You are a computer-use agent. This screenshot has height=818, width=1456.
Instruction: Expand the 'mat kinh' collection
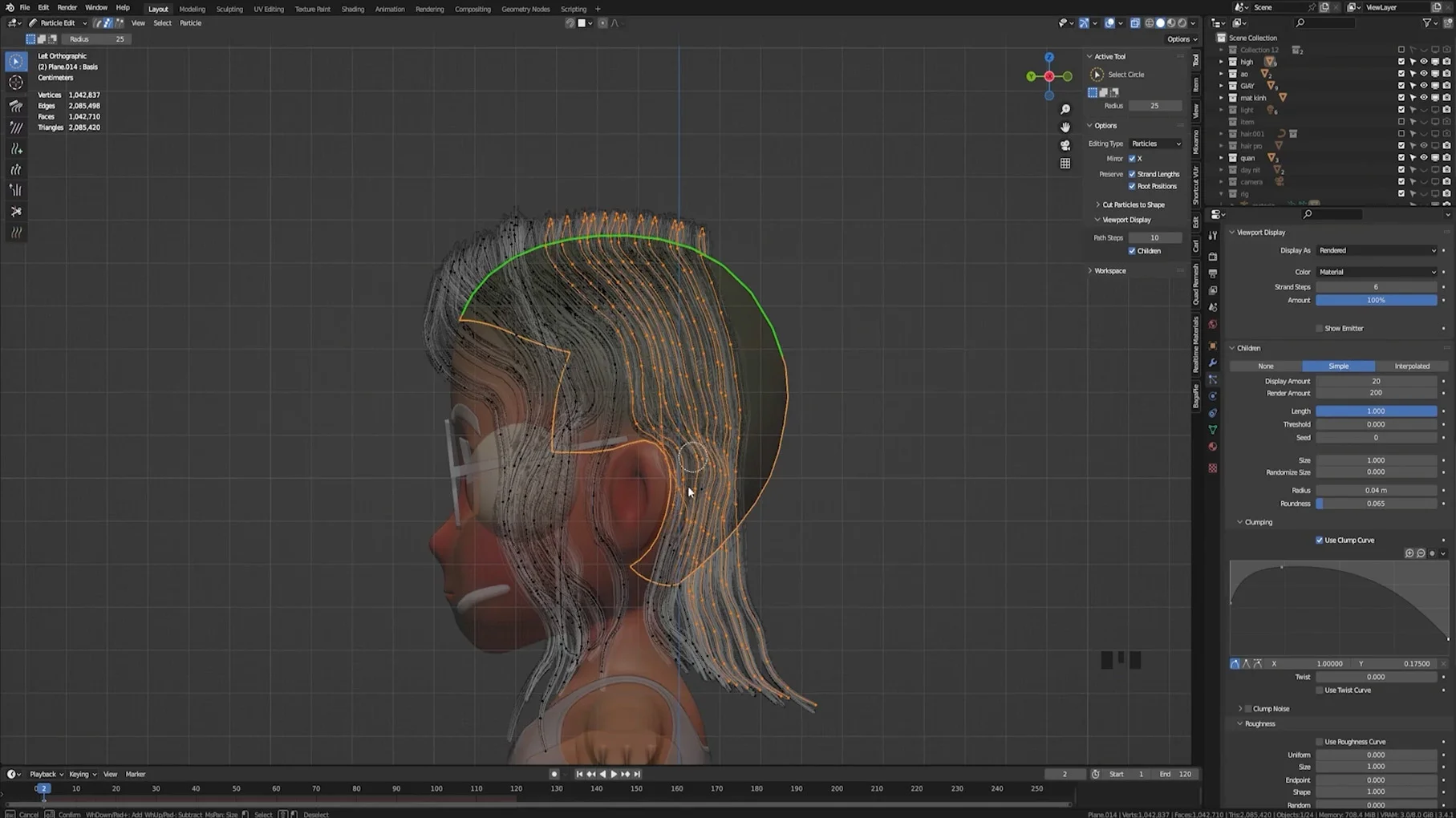pyautogui.click(x=1222, y=98)
